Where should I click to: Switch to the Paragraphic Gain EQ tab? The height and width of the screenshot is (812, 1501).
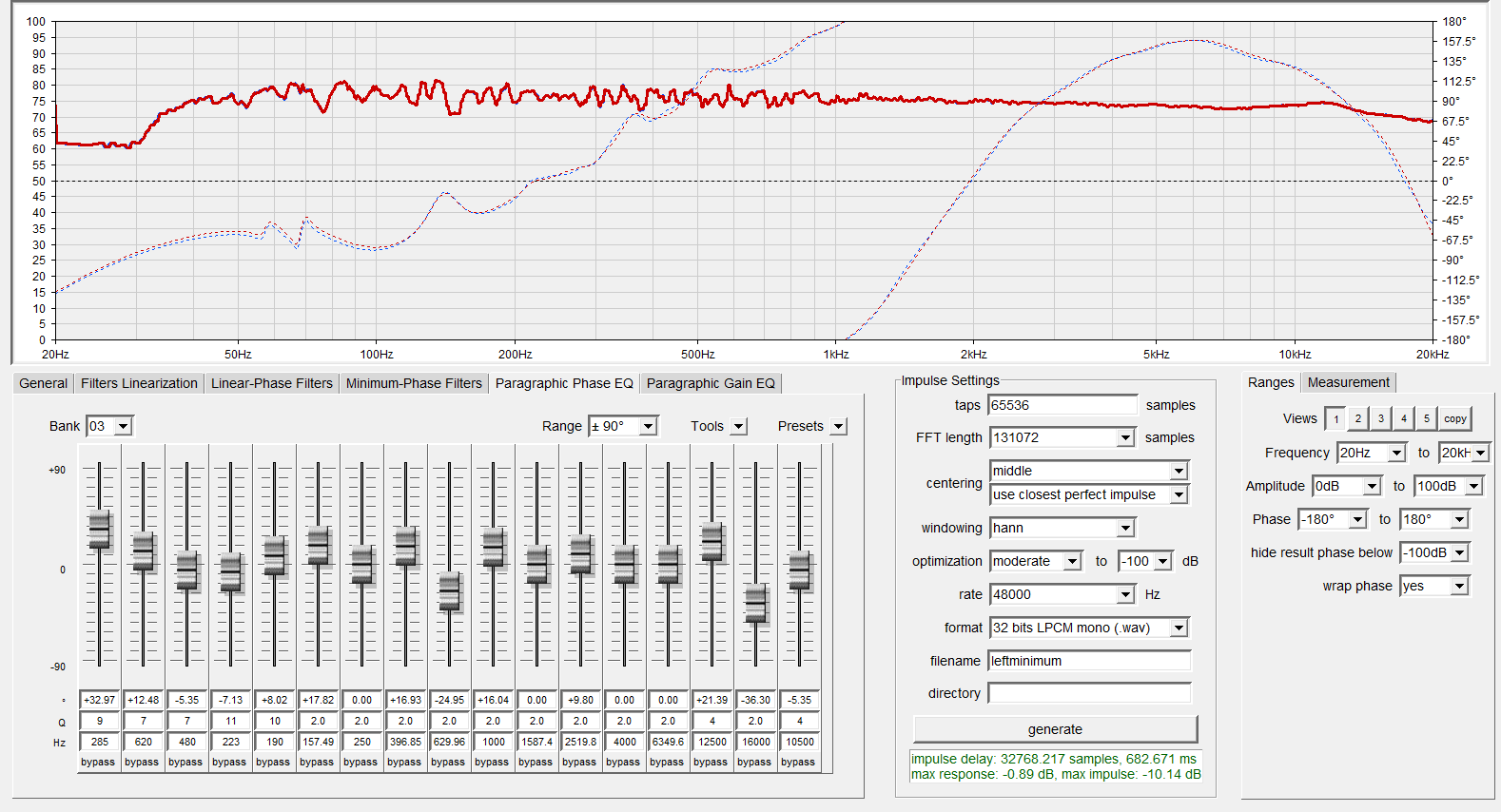tap(711, 383)
